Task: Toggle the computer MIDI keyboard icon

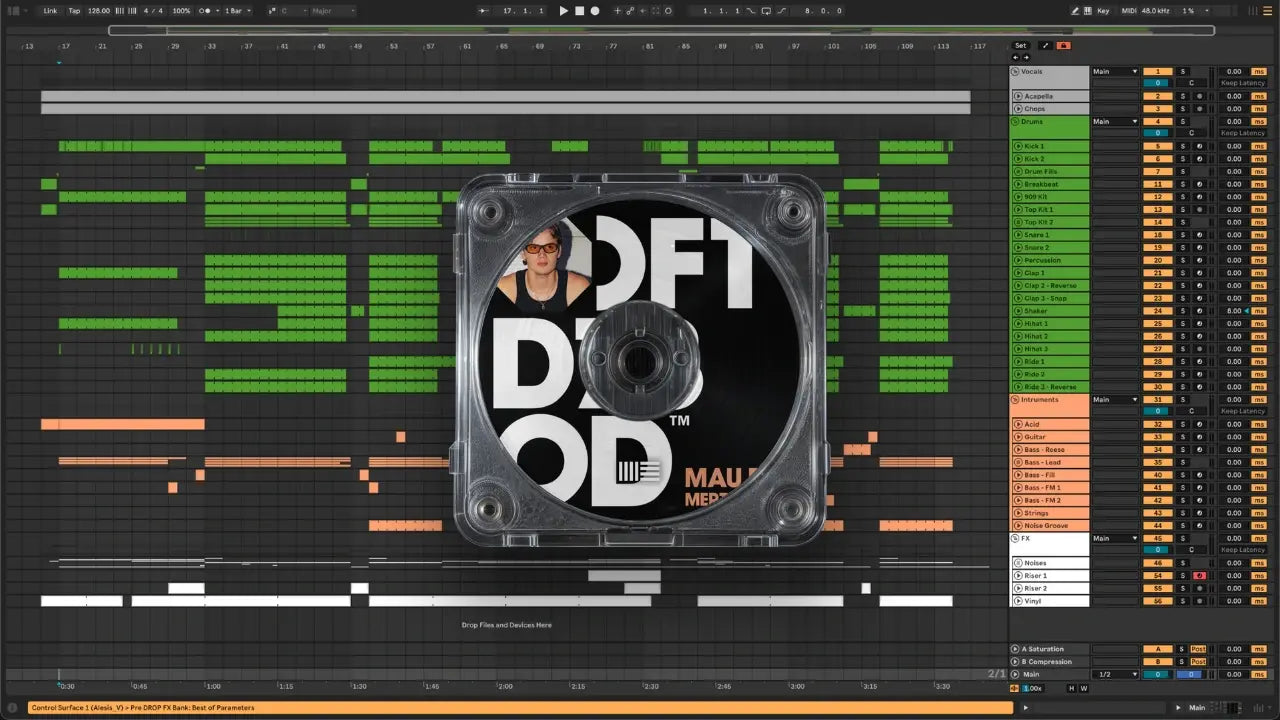Action: tap(1089, 11)
